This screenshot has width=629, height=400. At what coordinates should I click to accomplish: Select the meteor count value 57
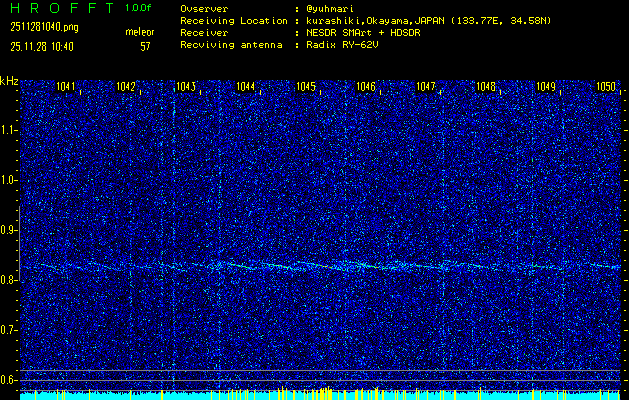click(145, 45)
